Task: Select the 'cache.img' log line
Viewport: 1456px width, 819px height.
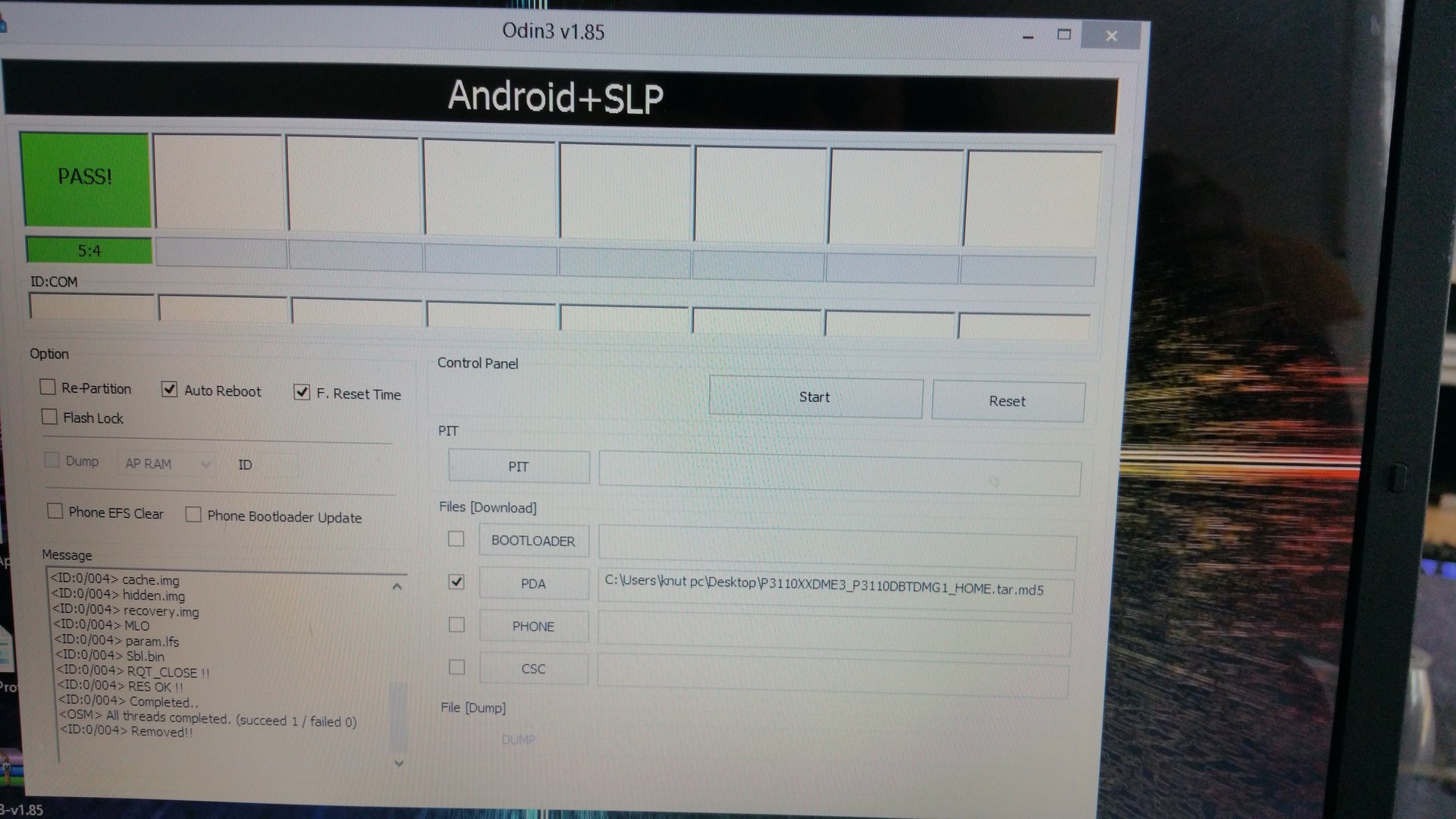Action: (x=115, y=579)
